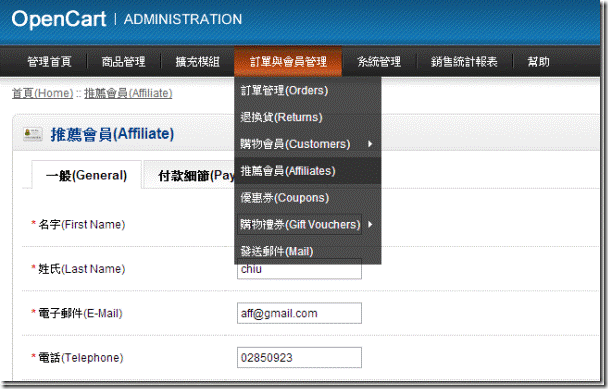This screenshot has height=389, width=608.
Task: Switch to the 一般(General) tab
Action: 86,175
